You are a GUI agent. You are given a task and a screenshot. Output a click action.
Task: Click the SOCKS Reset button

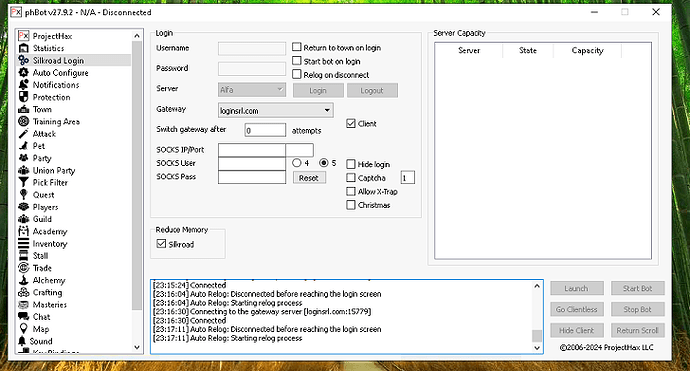(x=309, y=178)
